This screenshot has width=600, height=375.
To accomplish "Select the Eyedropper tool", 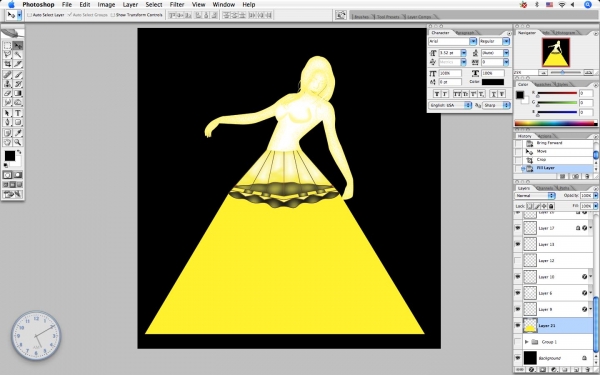I will pyautogui.click(x=18, y=133).
